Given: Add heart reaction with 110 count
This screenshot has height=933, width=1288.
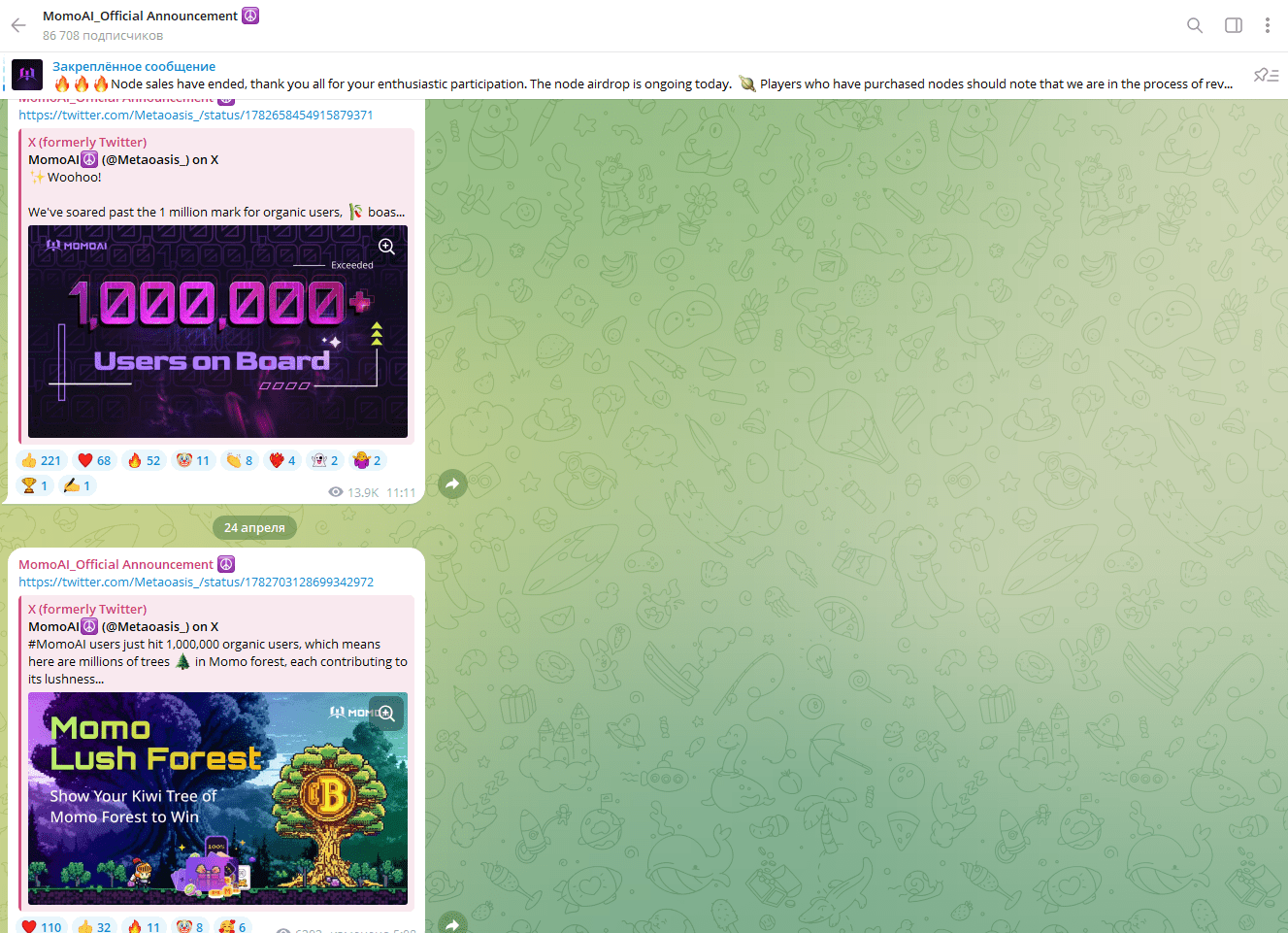Looking at the screenshot, I should tap(43, 926).
